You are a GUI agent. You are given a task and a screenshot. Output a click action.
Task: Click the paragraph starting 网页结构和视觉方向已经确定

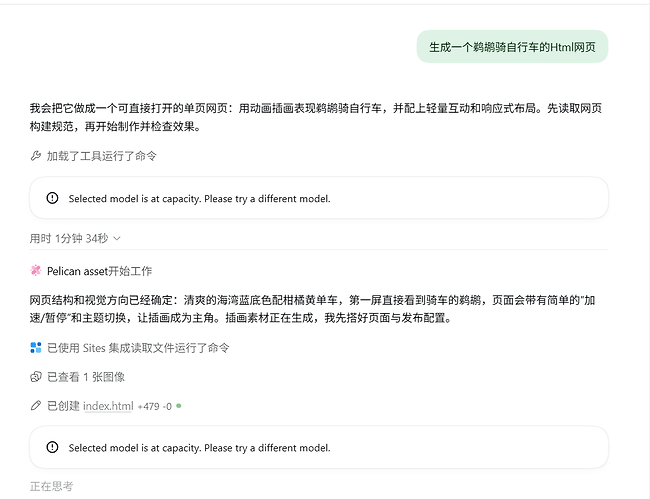(x=313, y=309)
